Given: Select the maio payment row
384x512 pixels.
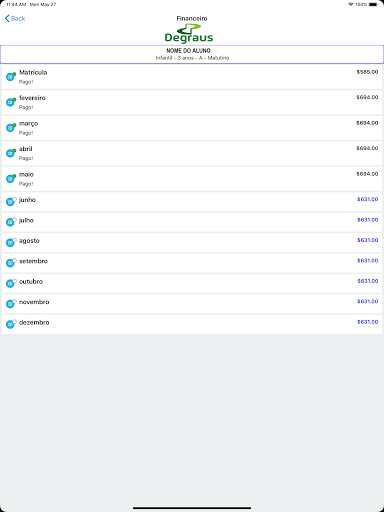Looking at the screenshot, I should point(192,179).
